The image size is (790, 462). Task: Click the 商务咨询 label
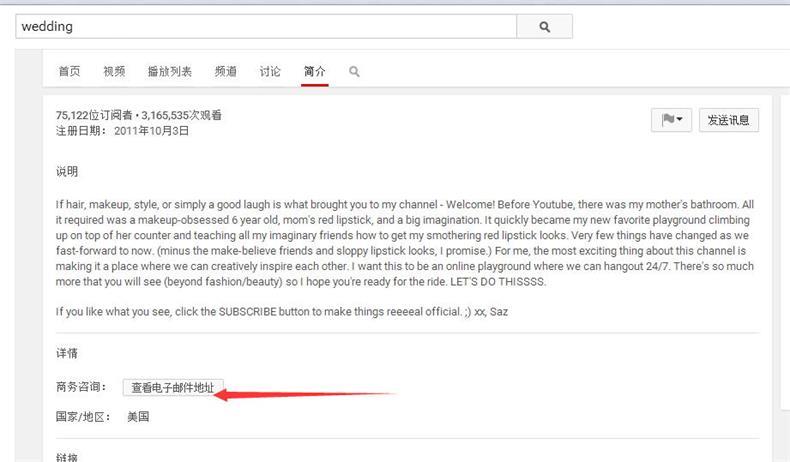(x=81, y=387)
